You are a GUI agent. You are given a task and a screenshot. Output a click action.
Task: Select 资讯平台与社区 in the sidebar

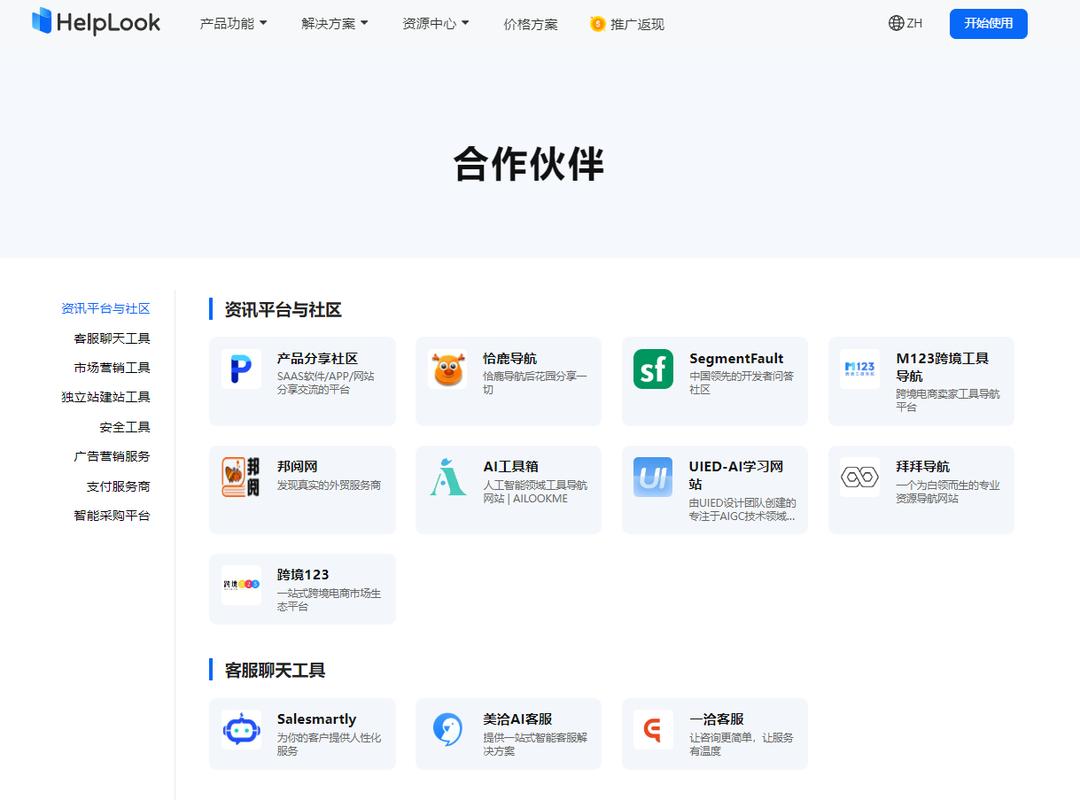pos(105,309)
